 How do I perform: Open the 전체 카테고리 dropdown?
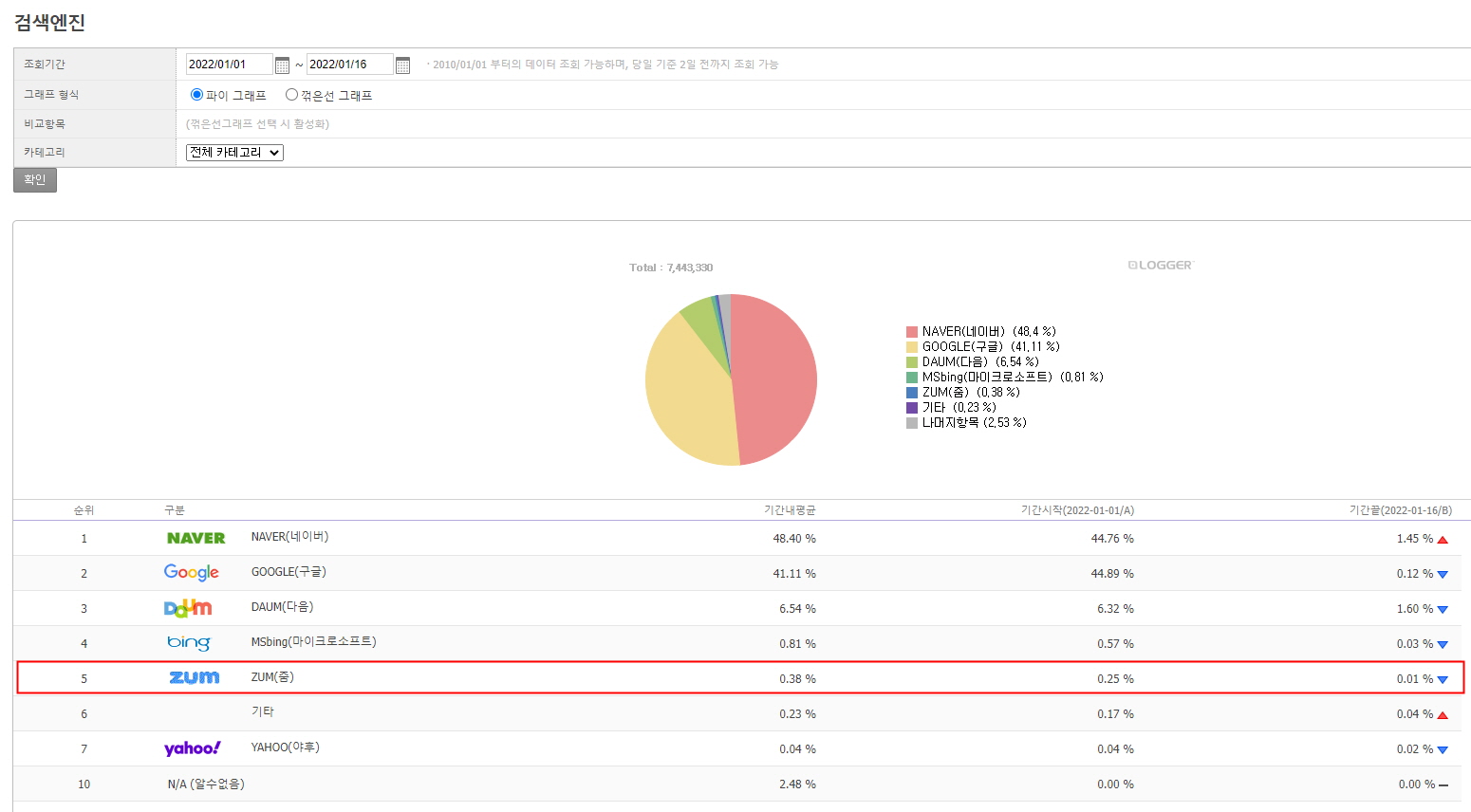pyautogui.click(x=234, y=153)
